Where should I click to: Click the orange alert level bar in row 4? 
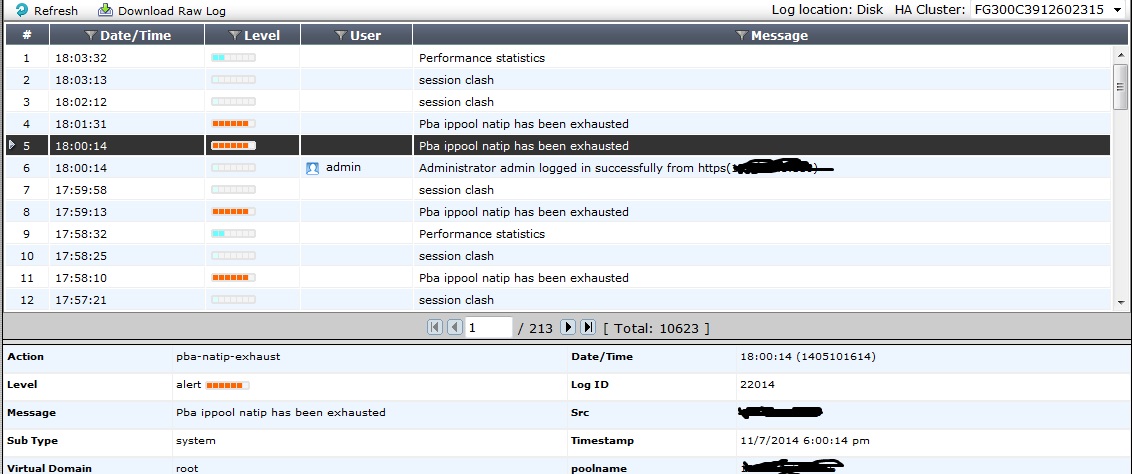tap(232, 124)
